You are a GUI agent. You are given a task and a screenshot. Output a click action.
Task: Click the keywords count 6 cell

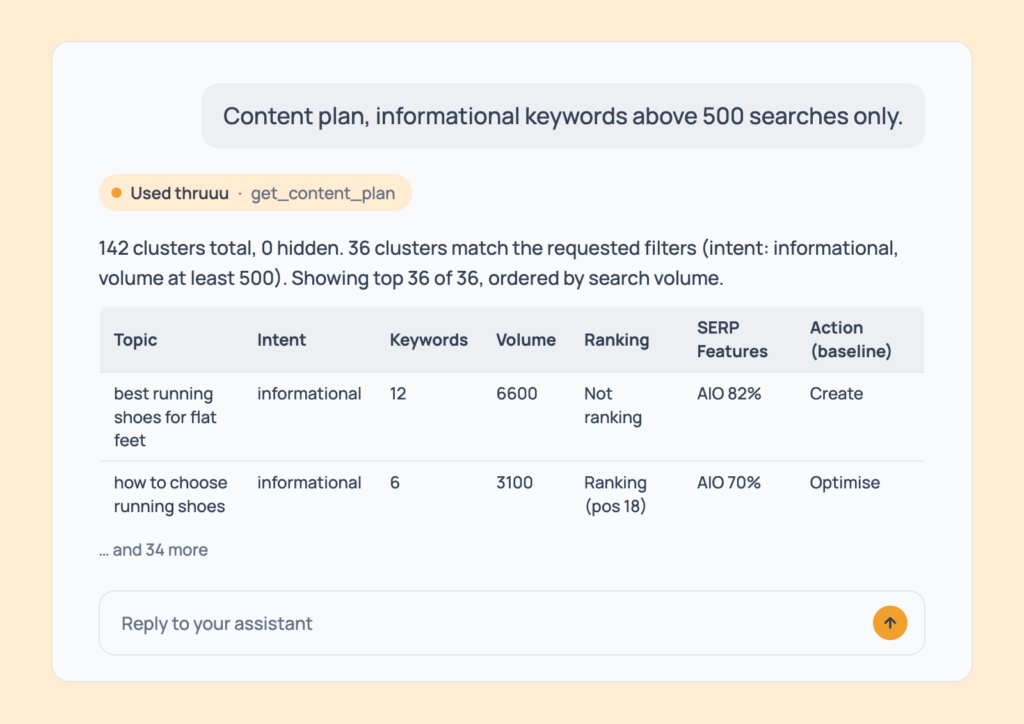pyautogui.click(x=394, y=482)
